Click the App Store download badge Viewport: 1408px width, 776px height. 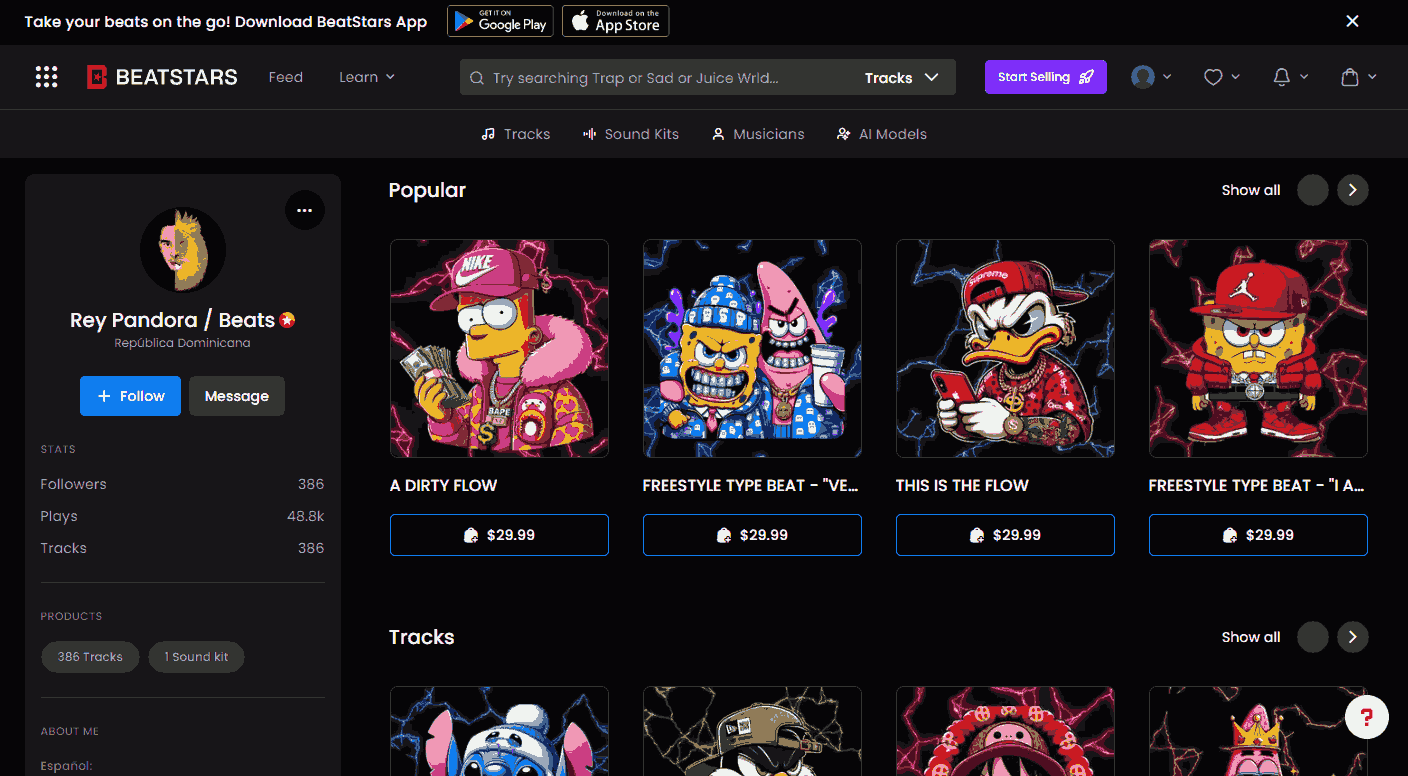coord(615,21)
